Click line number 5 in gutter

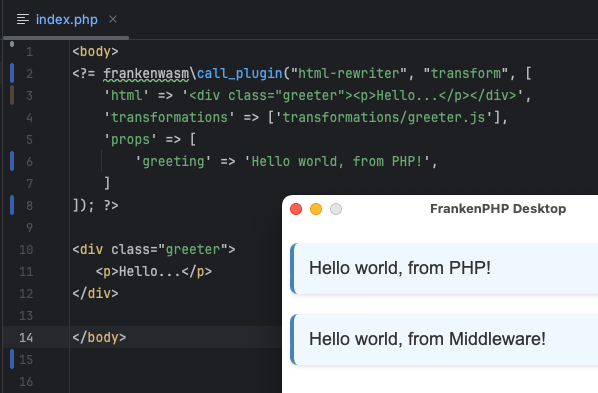click(x=29, y=140)
